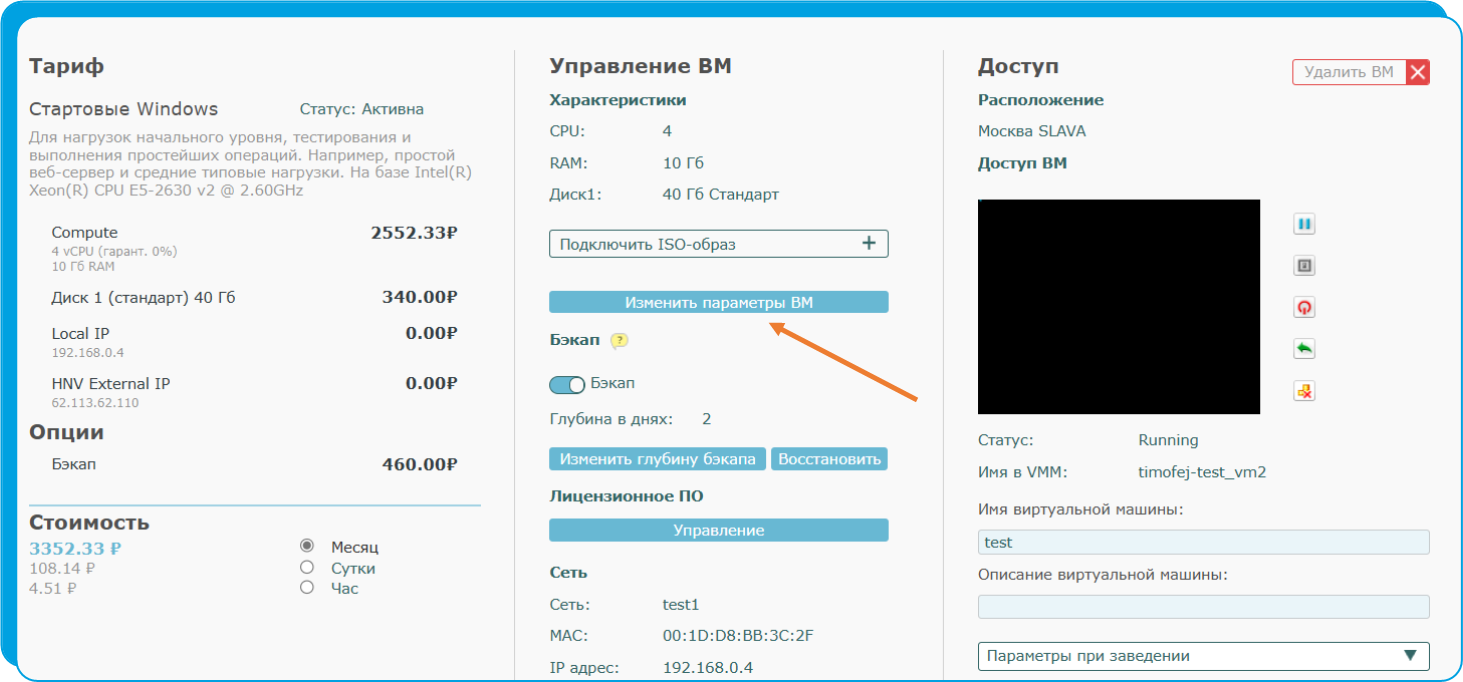Click the gray stop VM icon
Screen dimensions: 1463x682
(1304, 266)
